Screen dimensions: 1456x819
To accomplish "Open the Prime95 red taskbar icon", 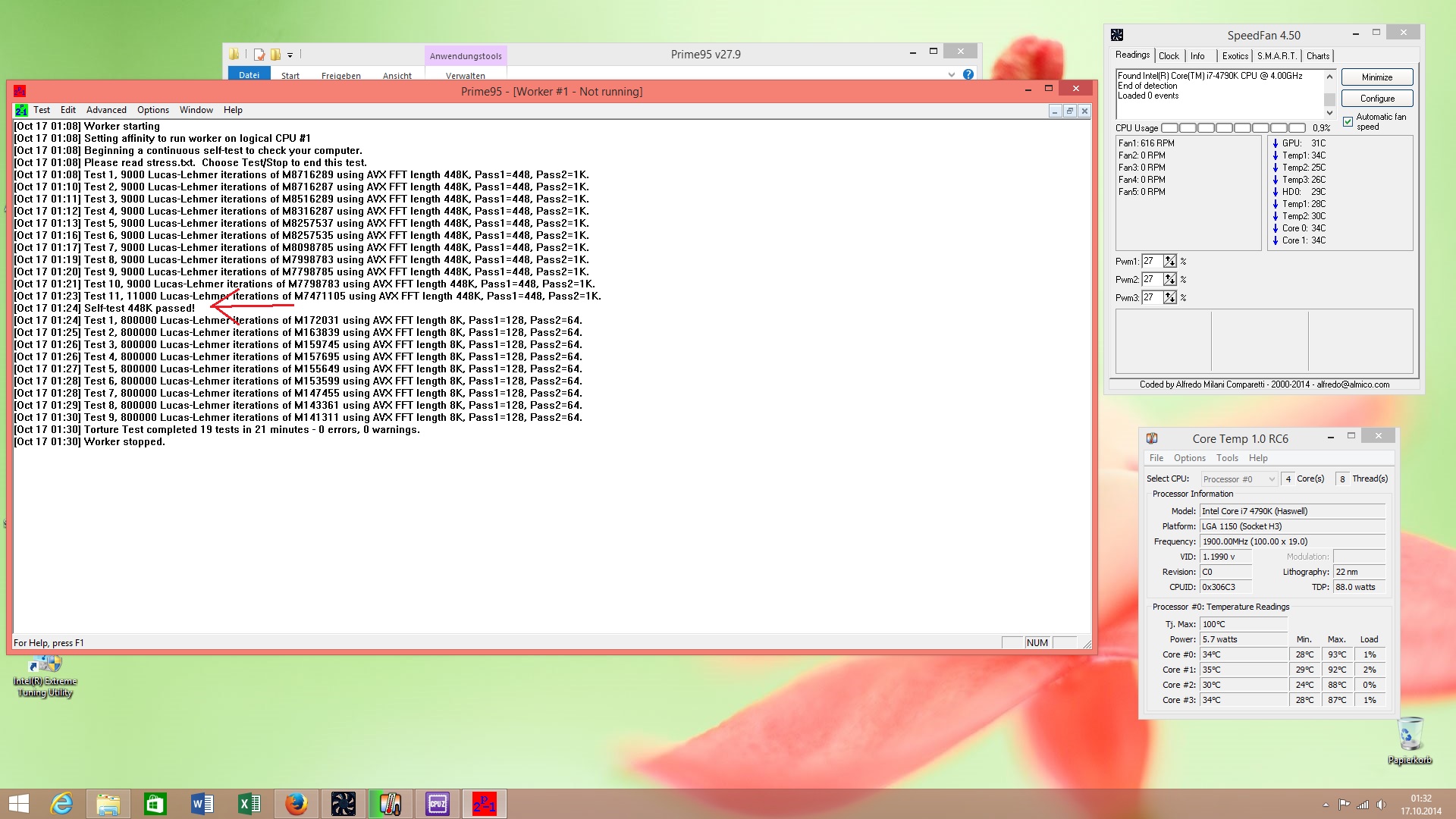I will [485, 803].
